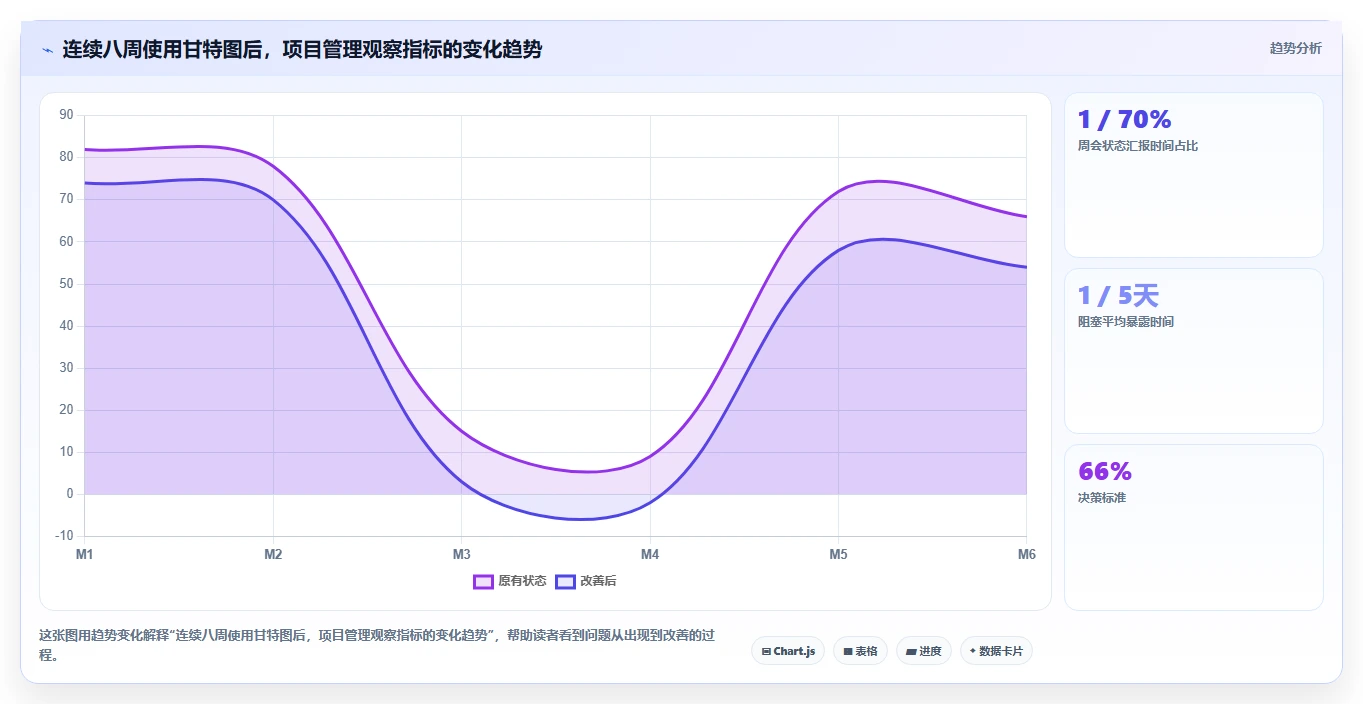Click the 趋势分析 label in header
The height and width of the screenshot is (704, 1363).
tap(1295, 48)
